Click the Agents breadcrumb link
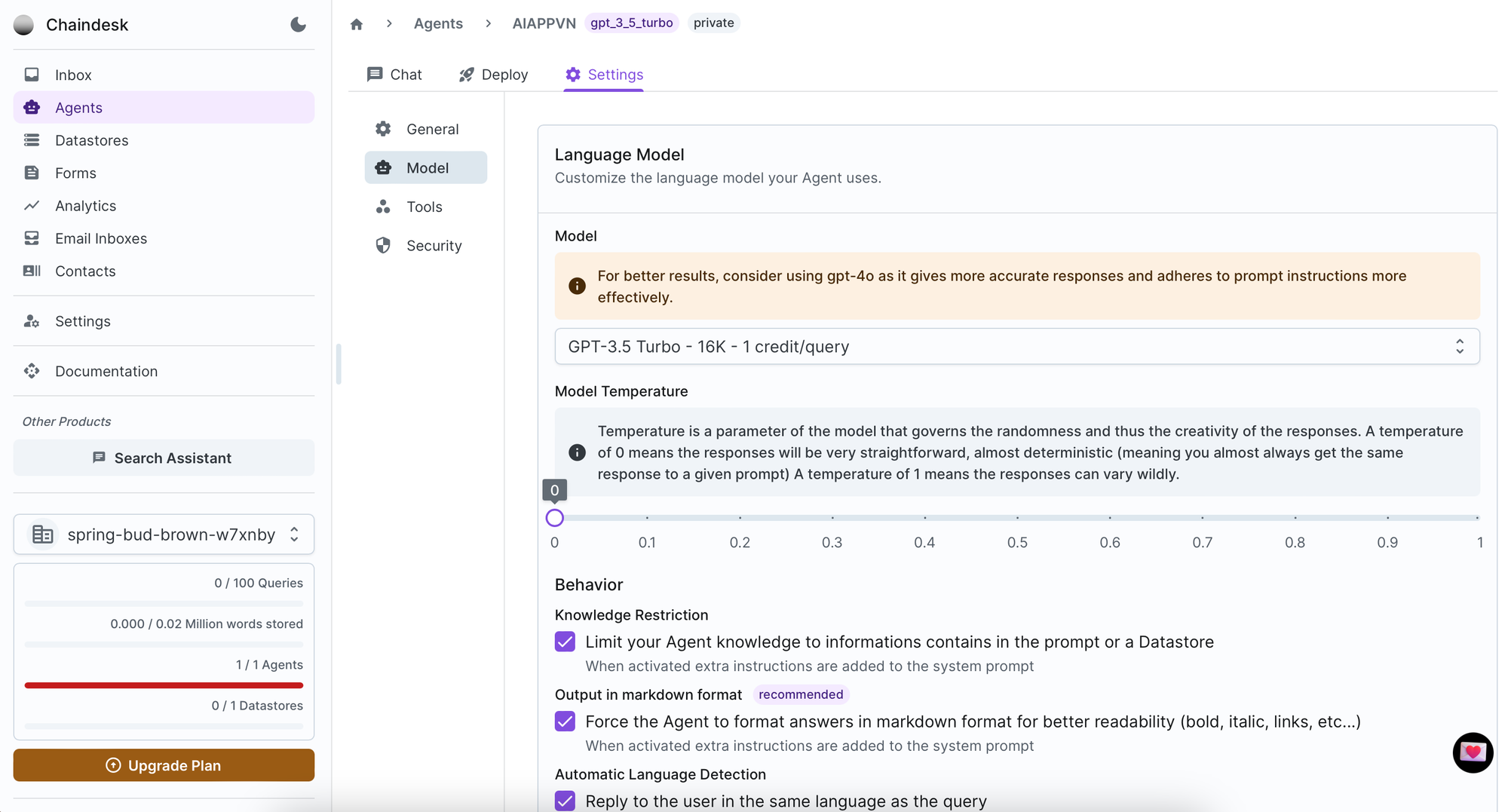This screenshot has height=812, width=1508. 438,23
